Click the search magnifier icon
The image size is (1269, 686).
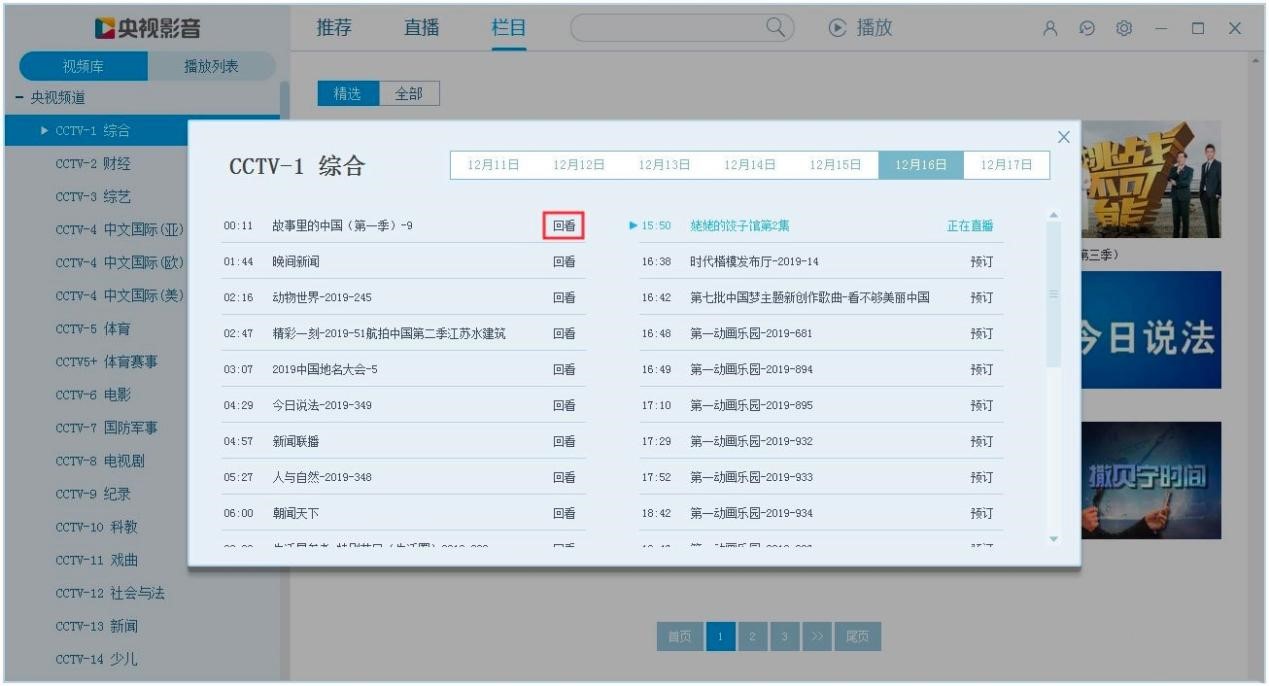point(775,28)
